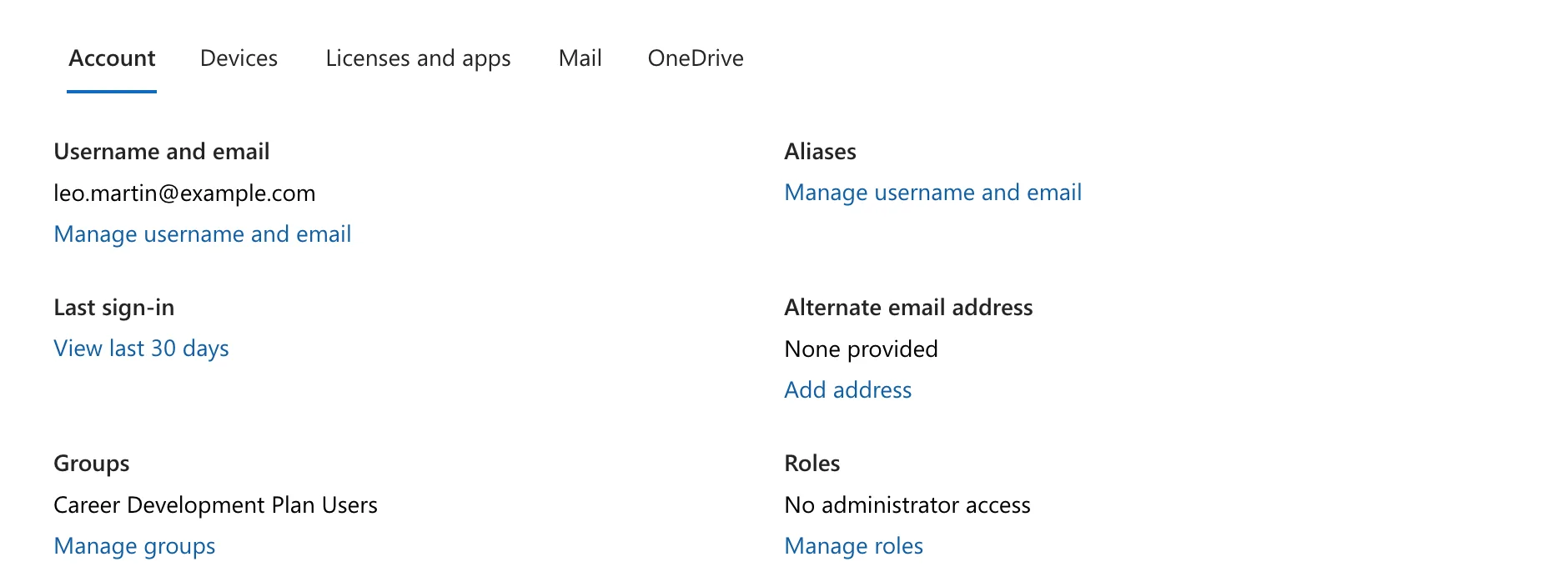
Task: Click the None provided text
Action: click(862, 349)
